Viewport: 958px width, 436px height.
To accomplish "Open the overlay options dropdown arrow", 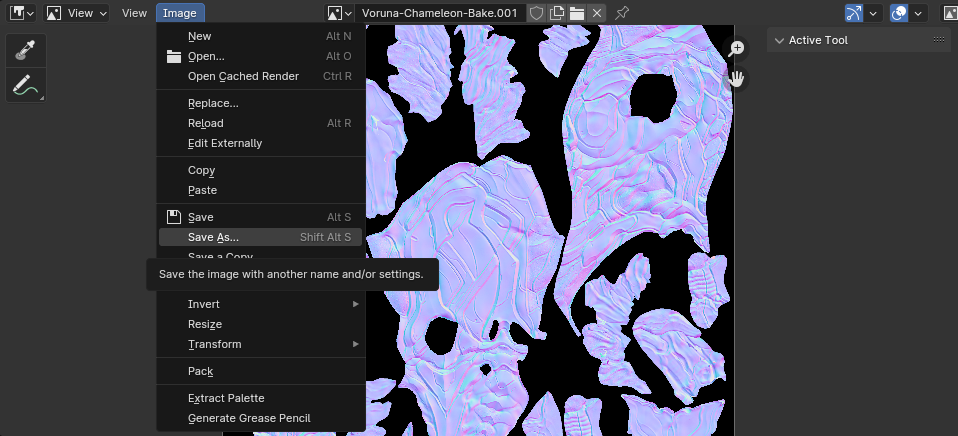I will 918,13.
